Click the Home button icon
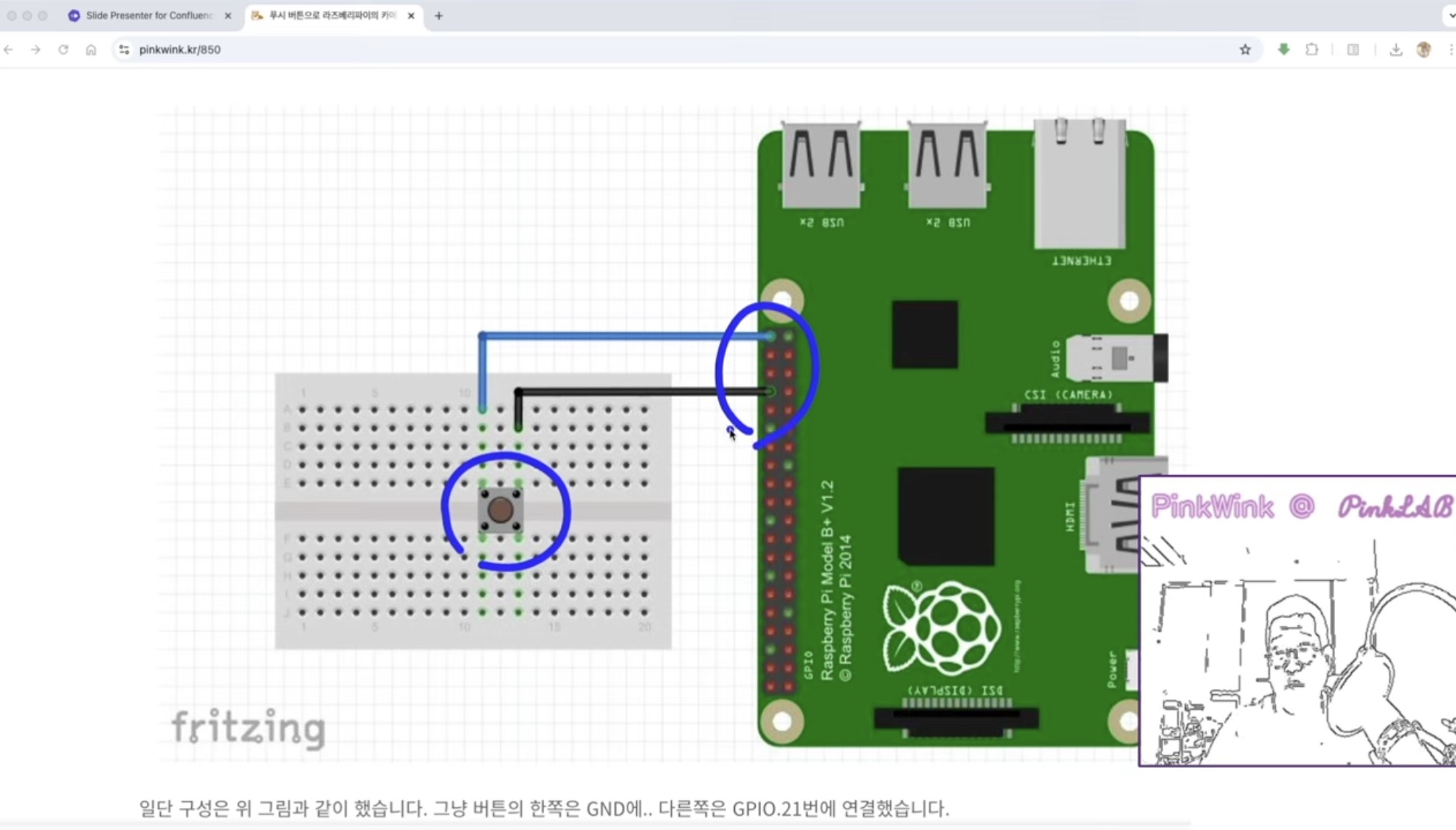Viewport: 1456px width, 830px height. pos(91,49)
